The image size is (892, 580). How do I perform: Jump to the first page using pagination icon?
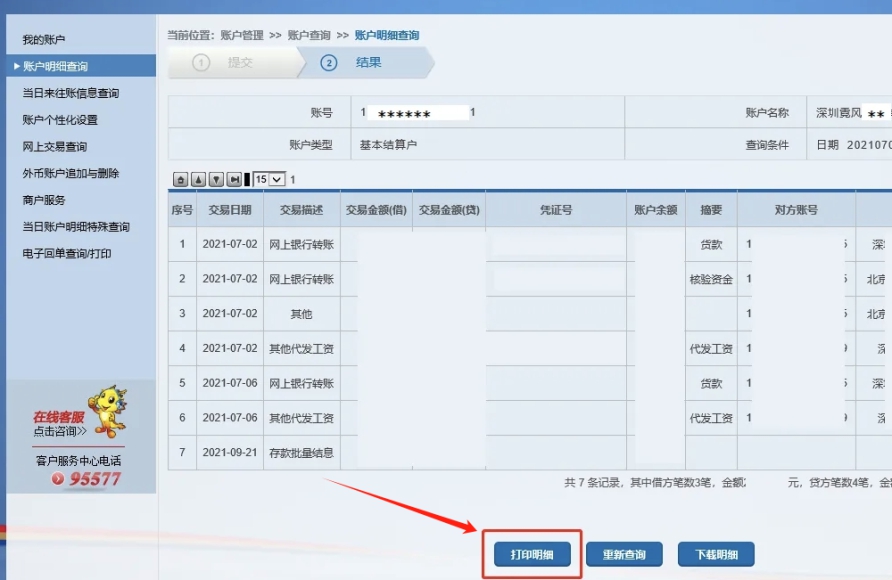click(180, 179)
